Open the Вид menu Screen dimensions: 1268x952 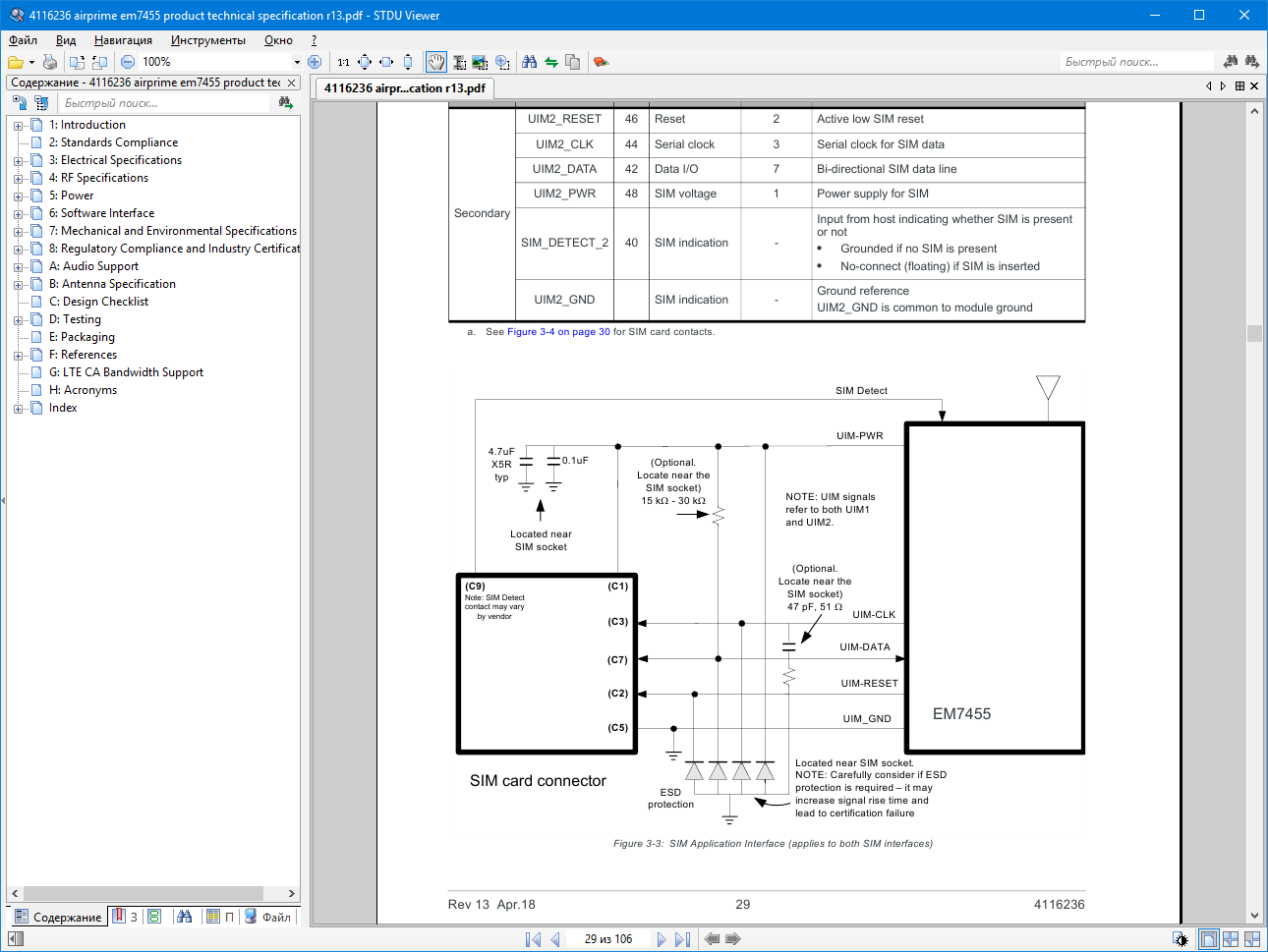[x=66, y=40]
